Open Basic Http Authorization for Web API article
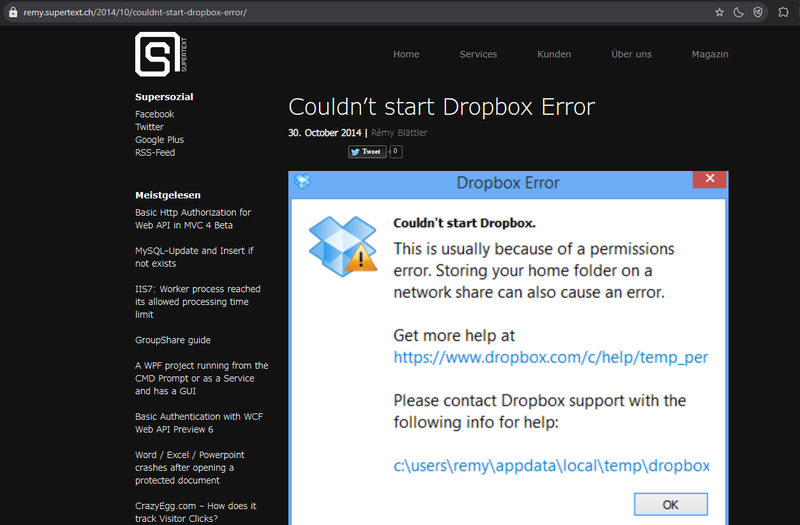This screenshot has height=525, width=800. pos(193,219)
